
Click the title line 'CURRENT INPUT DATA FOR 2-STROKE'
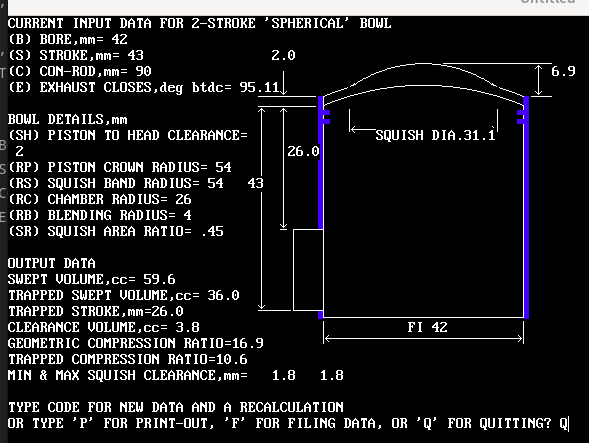(x=199, y=23)
